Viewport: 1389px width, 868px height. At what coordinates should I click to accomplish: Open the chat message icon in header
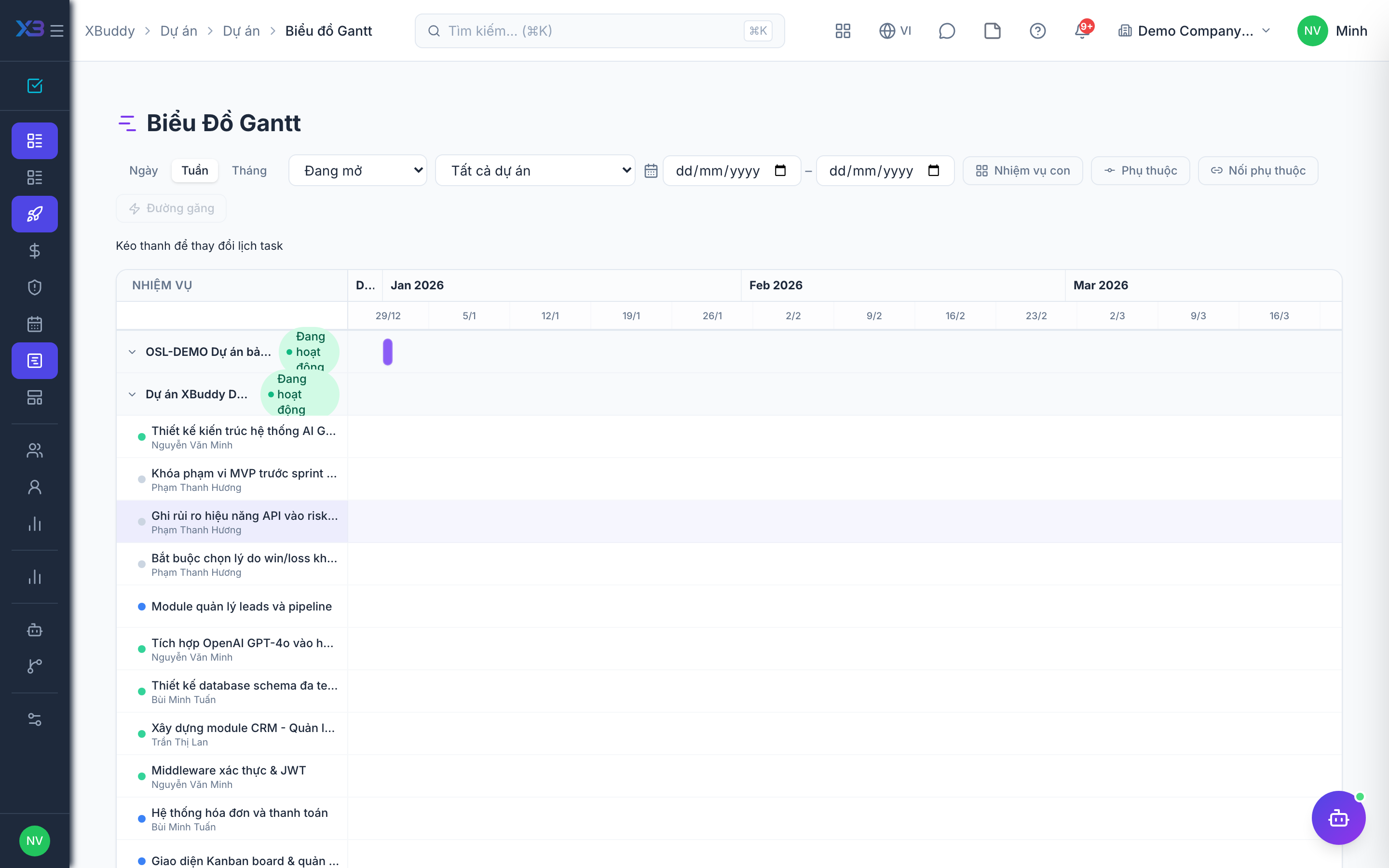[x=946, y=30]
